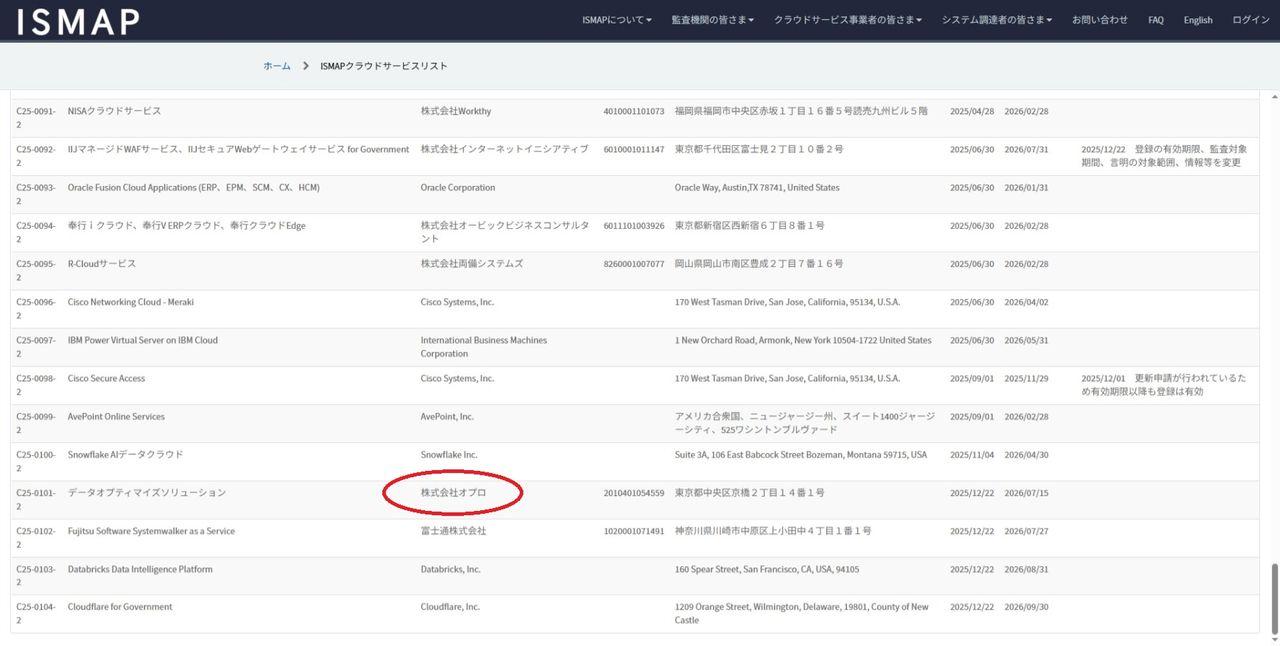
Task: Switch the site language to English
Action: pyautogui.click(x=1197, y=20)
